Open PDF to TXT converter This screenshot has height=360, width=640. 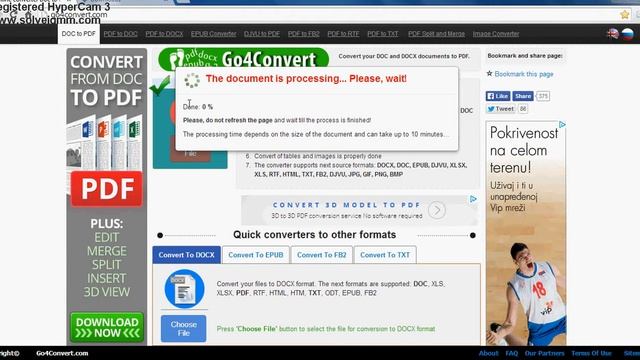(383, 34)
